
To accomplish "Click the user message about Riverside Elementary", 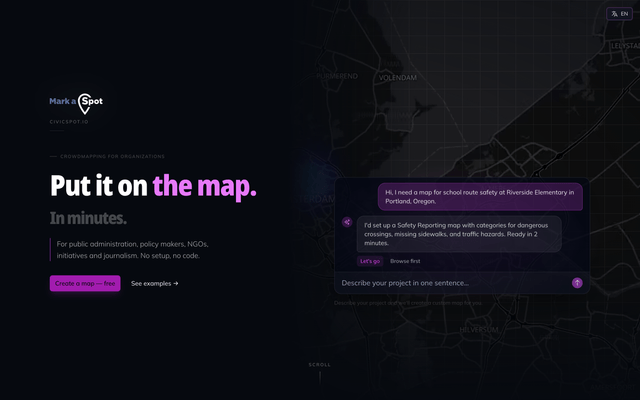I will pyautogui.click(x=480, y=197).
